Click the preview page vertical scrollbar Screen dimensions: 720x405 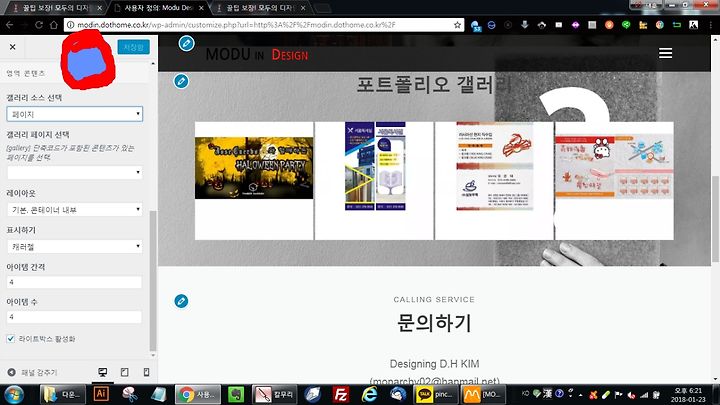[715, 219]
